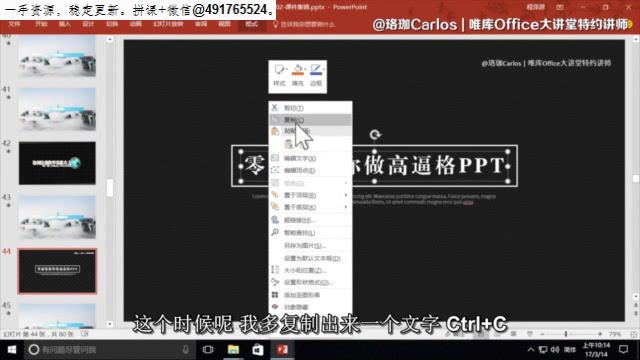
Task: Switch to the Home (开始) ribbon tab
Action: [41, 24]
